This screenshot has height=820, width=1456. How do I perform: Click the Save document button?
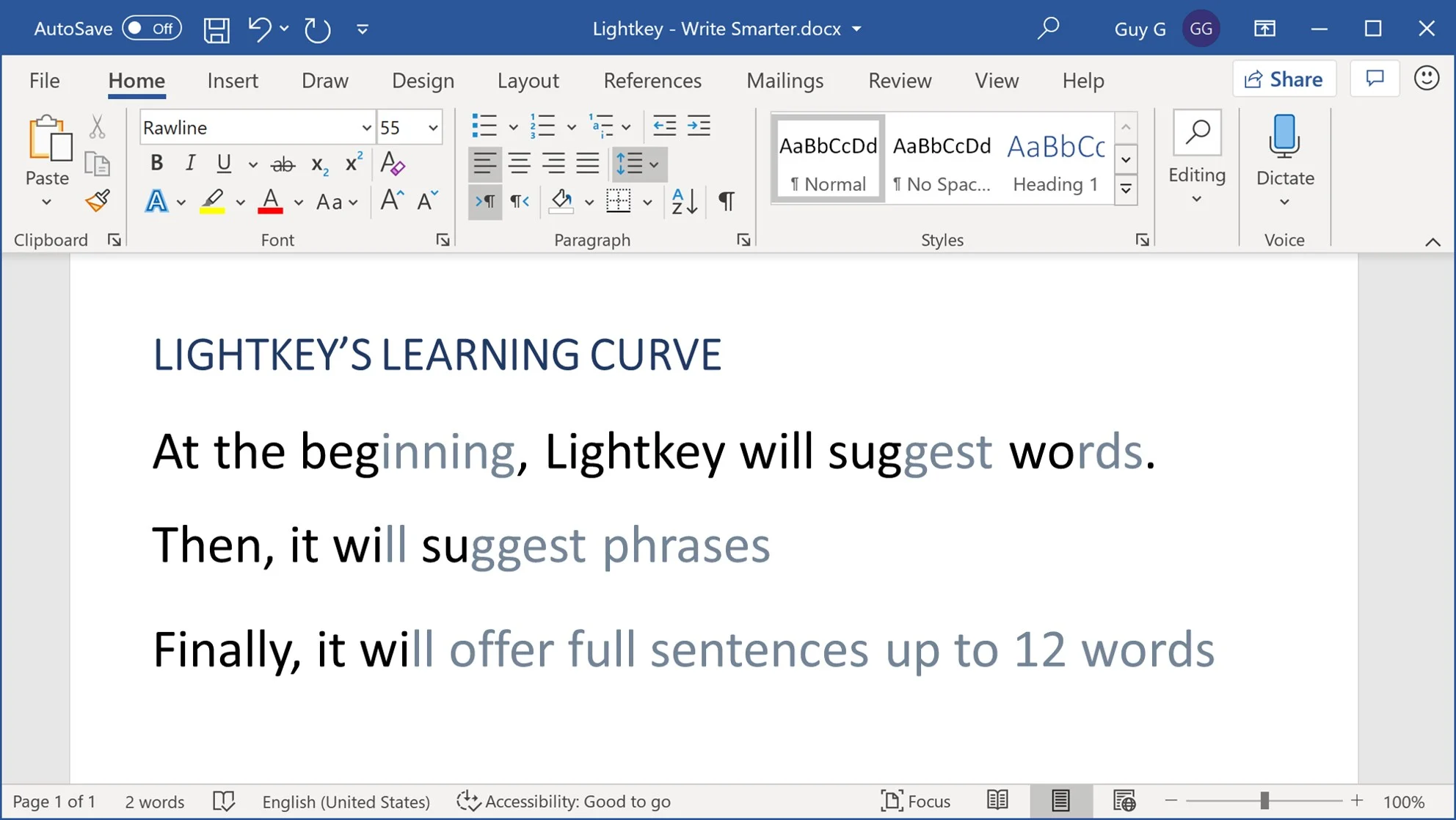(216, 28)
